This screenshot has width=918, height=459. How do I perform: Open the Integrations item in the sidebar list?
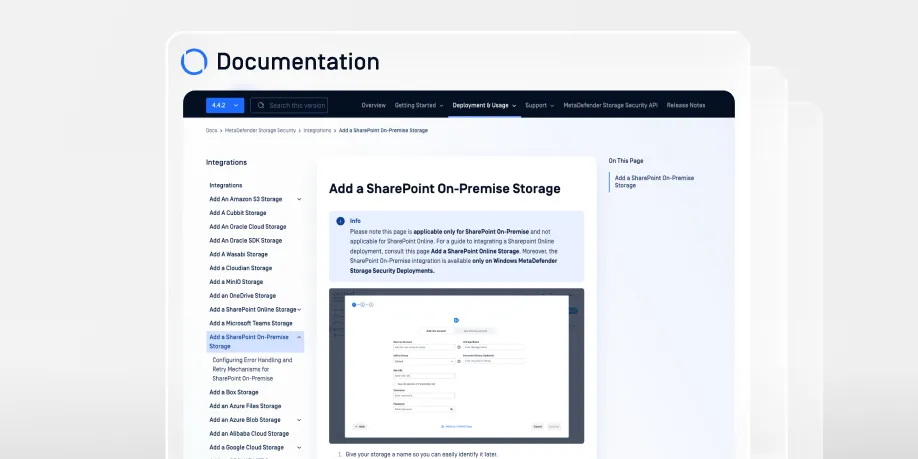pos(226,185)
